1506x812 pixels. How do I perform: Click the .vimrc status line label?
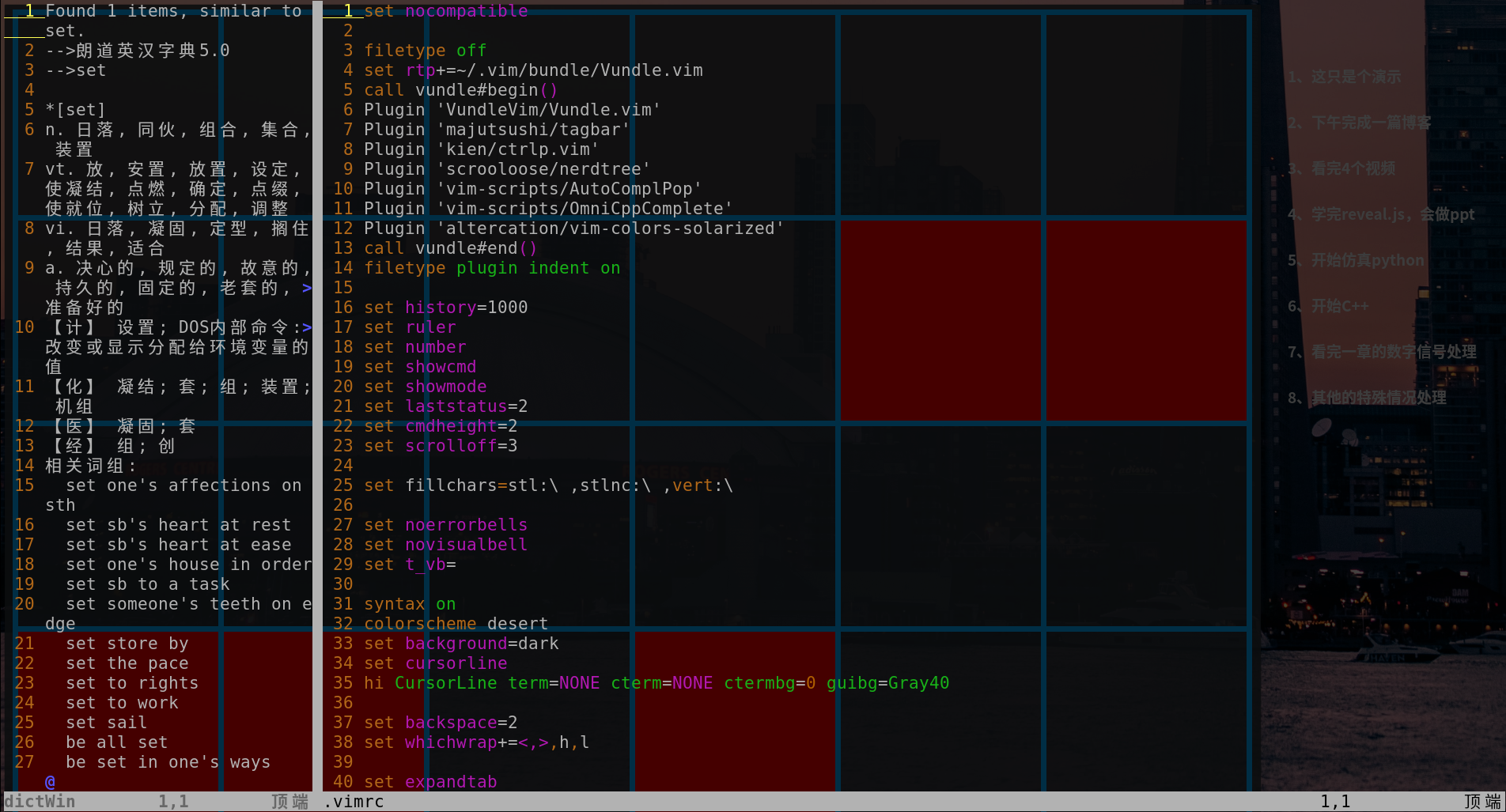pyautogui.click(x=354, y=802)
